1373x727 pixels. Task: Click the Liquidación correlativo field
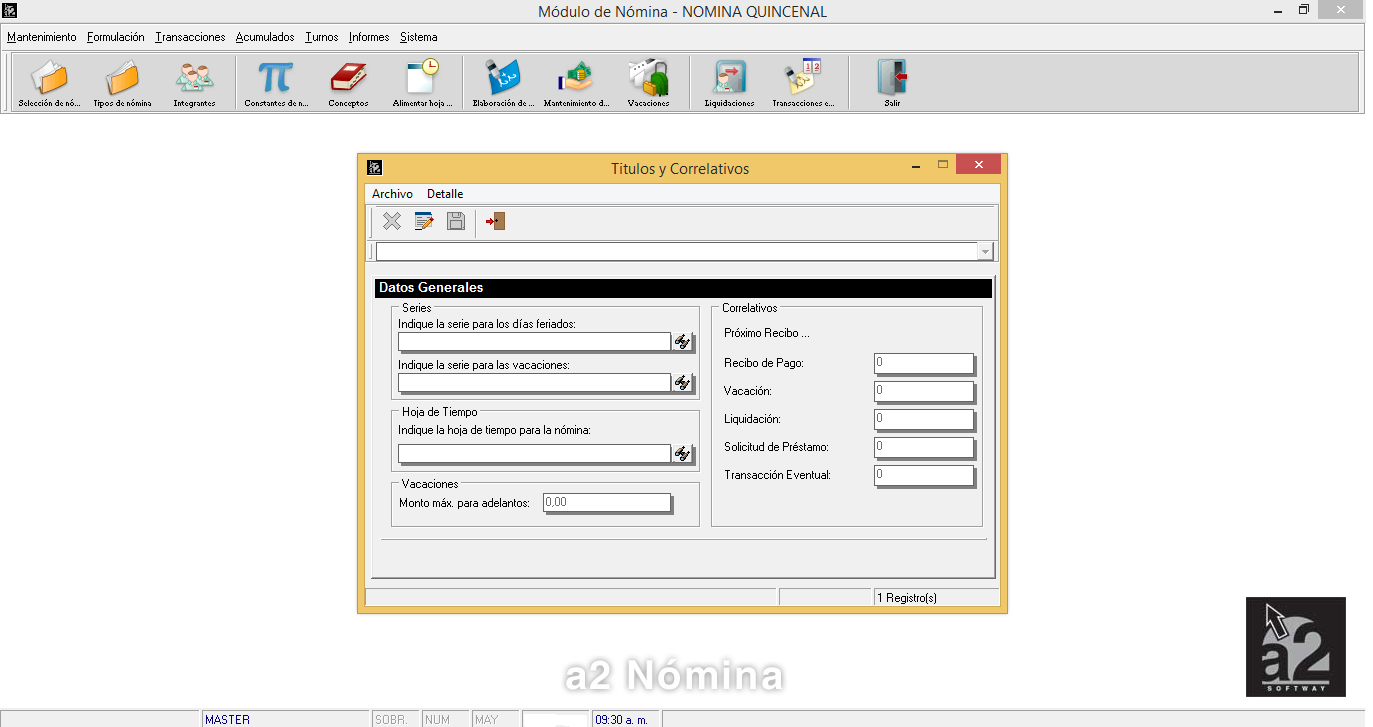pos(924,419)
